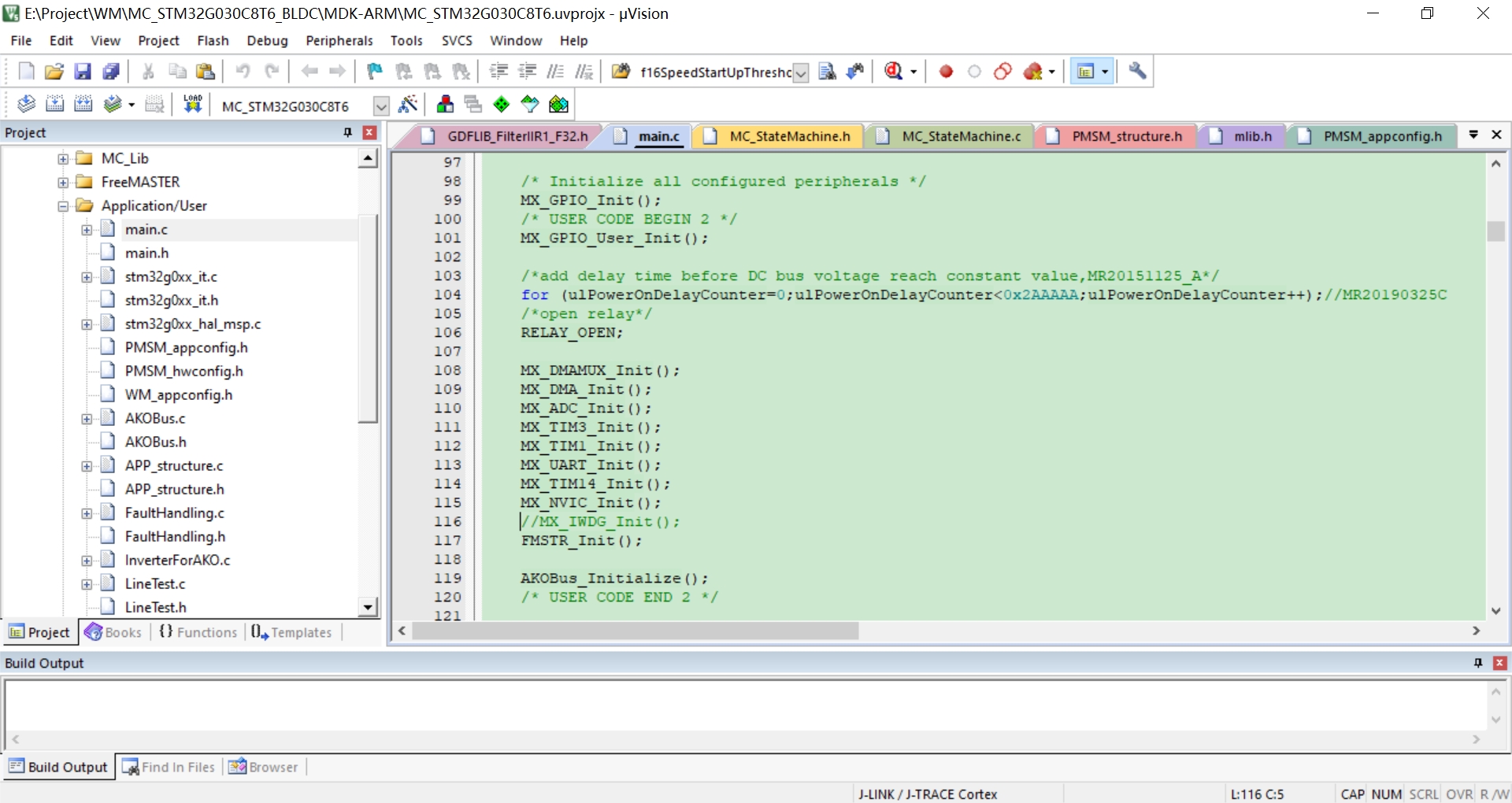Open the editor tabs list dropdown arrow

[x=1473, y=135]
